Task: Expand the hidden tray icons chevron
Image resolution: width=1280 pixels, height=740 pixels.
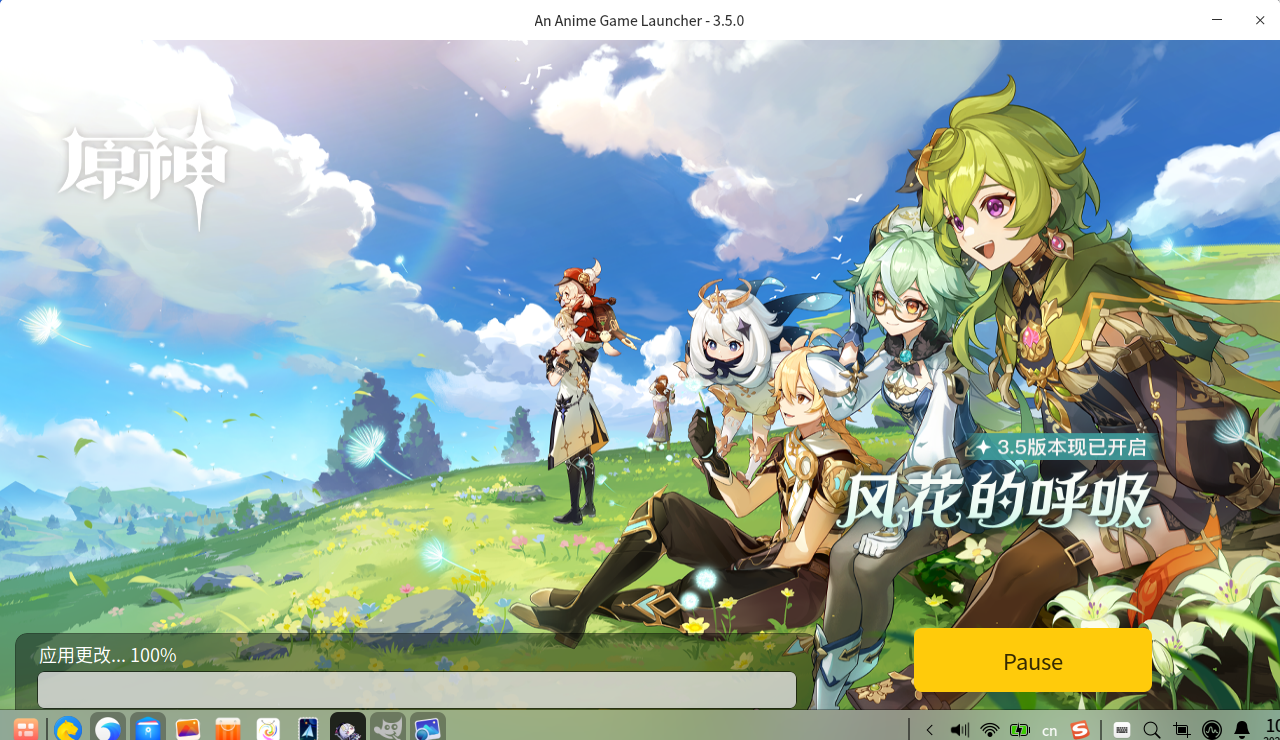Action: 929,730
